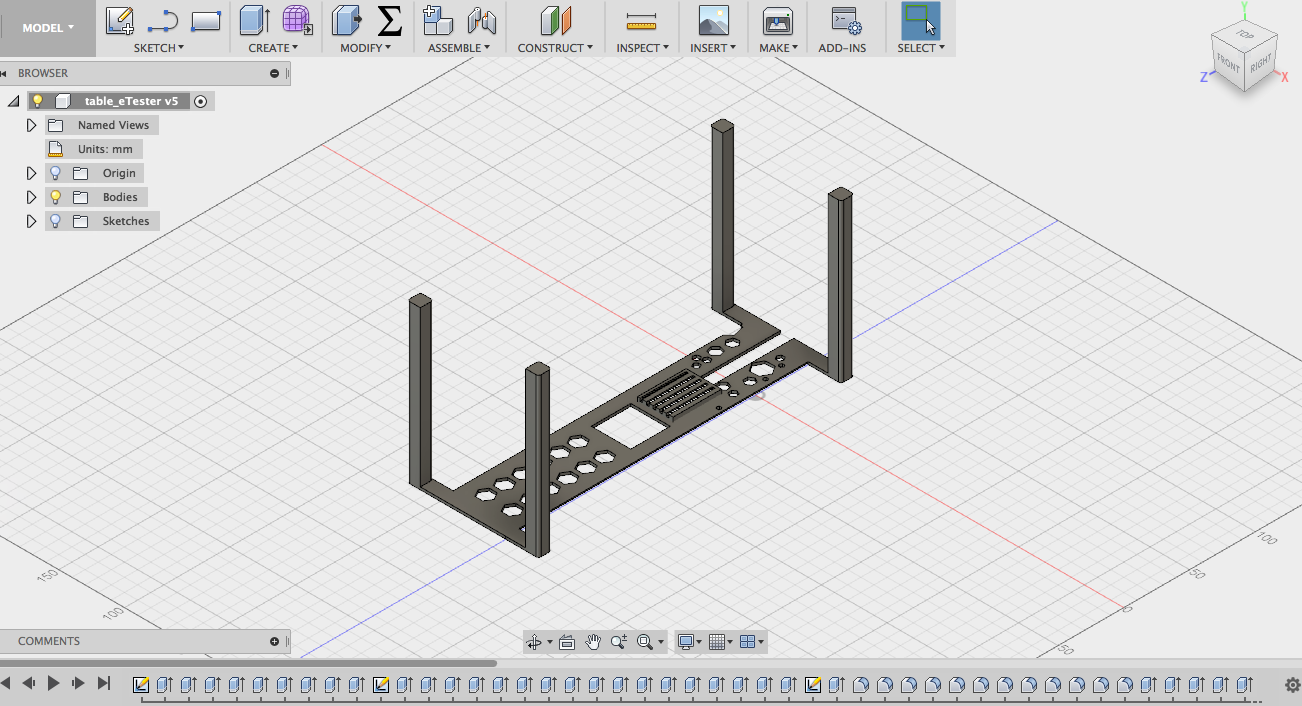Open the Orbit type dropdown arrow

(549, 642)
